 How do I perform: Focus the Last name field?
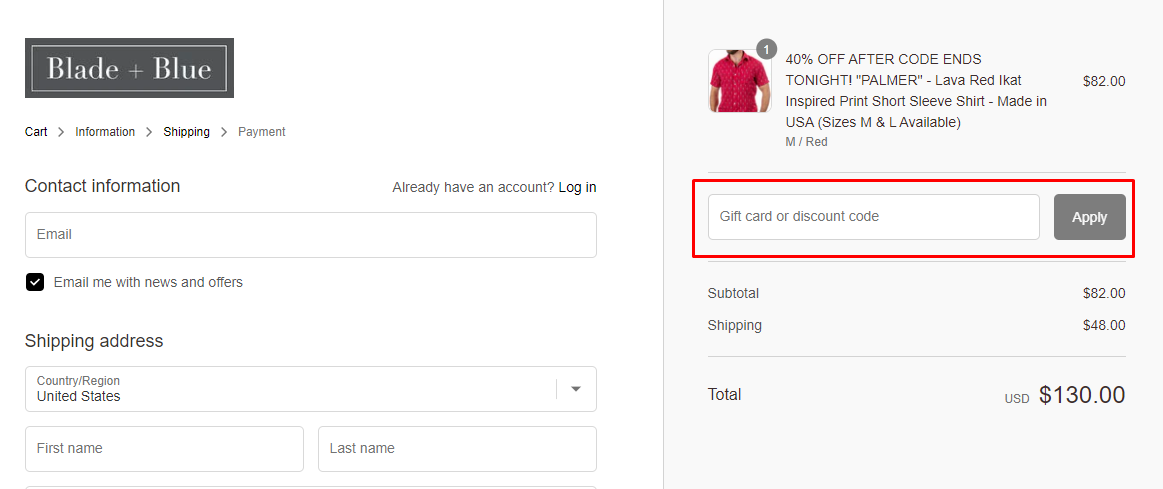click(x=458, y=449)
